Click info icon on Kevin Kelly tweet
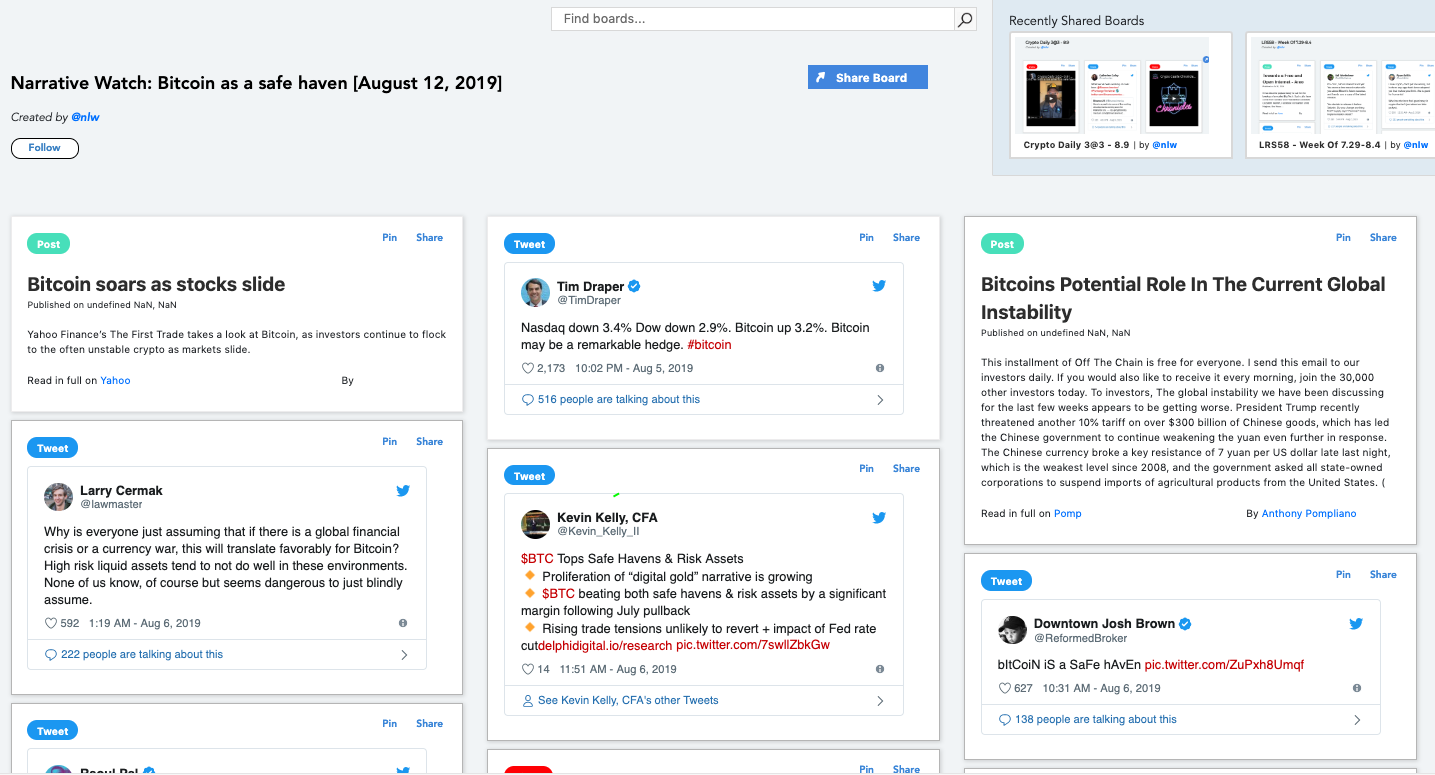1435x775 pixels. coord(880,669)
